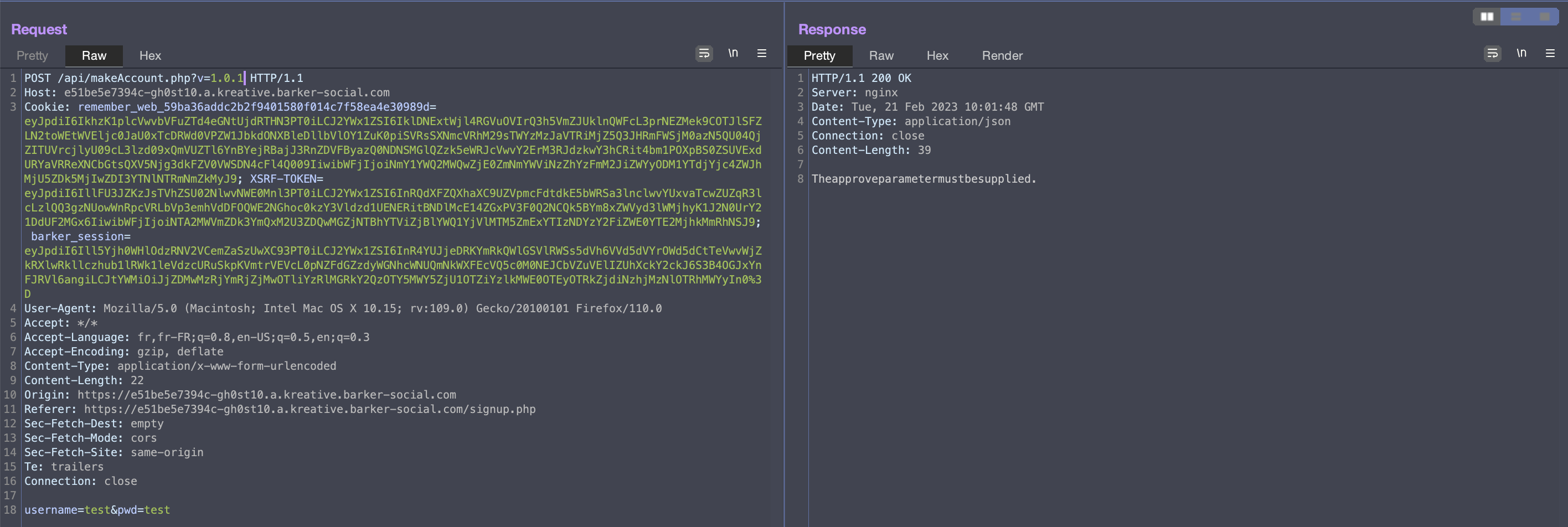Switch the Response view to Raw
This screenshot has height=527, width=1568.
(881, 55)
